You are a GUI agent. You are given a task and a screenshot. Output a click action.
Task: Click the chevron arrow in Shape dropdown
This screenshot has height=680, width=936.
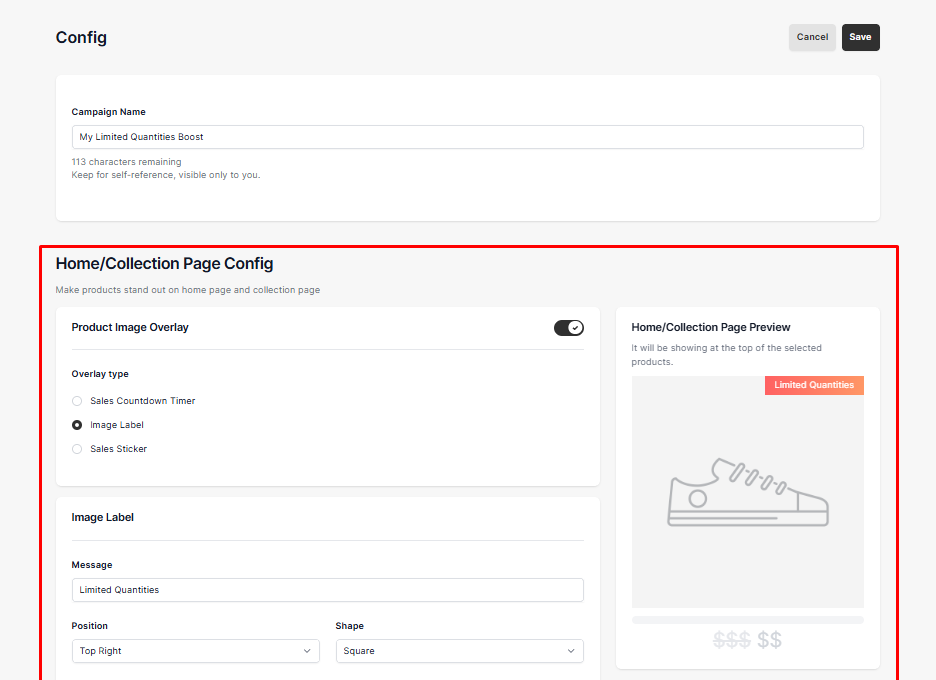[571, 651]
